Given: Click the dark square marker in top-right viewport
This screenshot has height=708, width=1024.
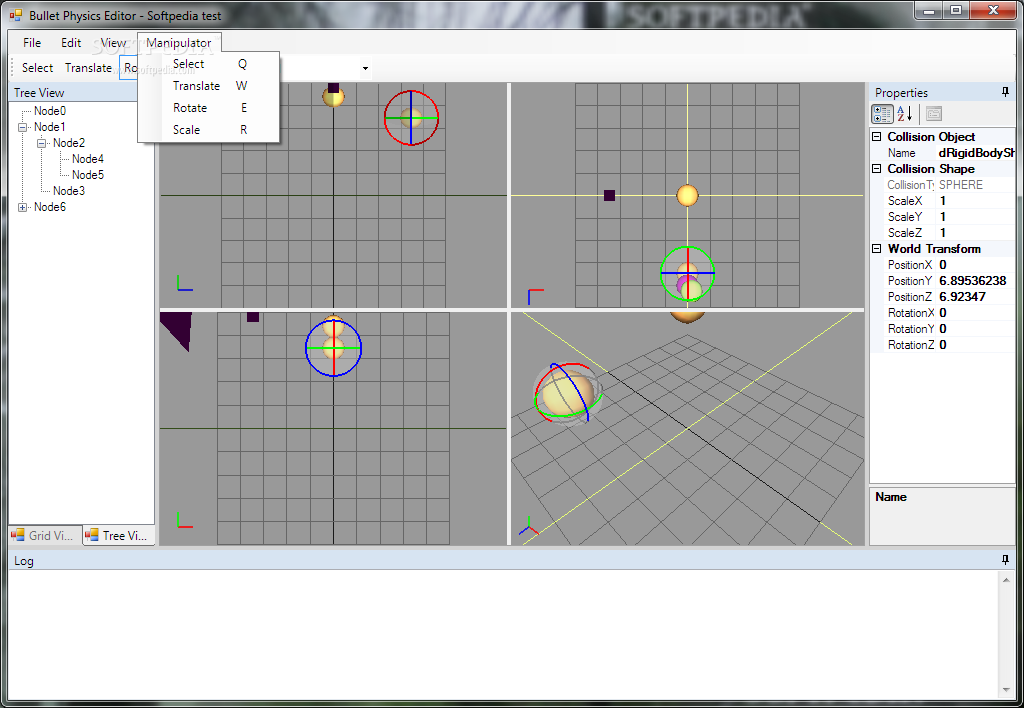Looking at the screenshot, I should 609,195.
